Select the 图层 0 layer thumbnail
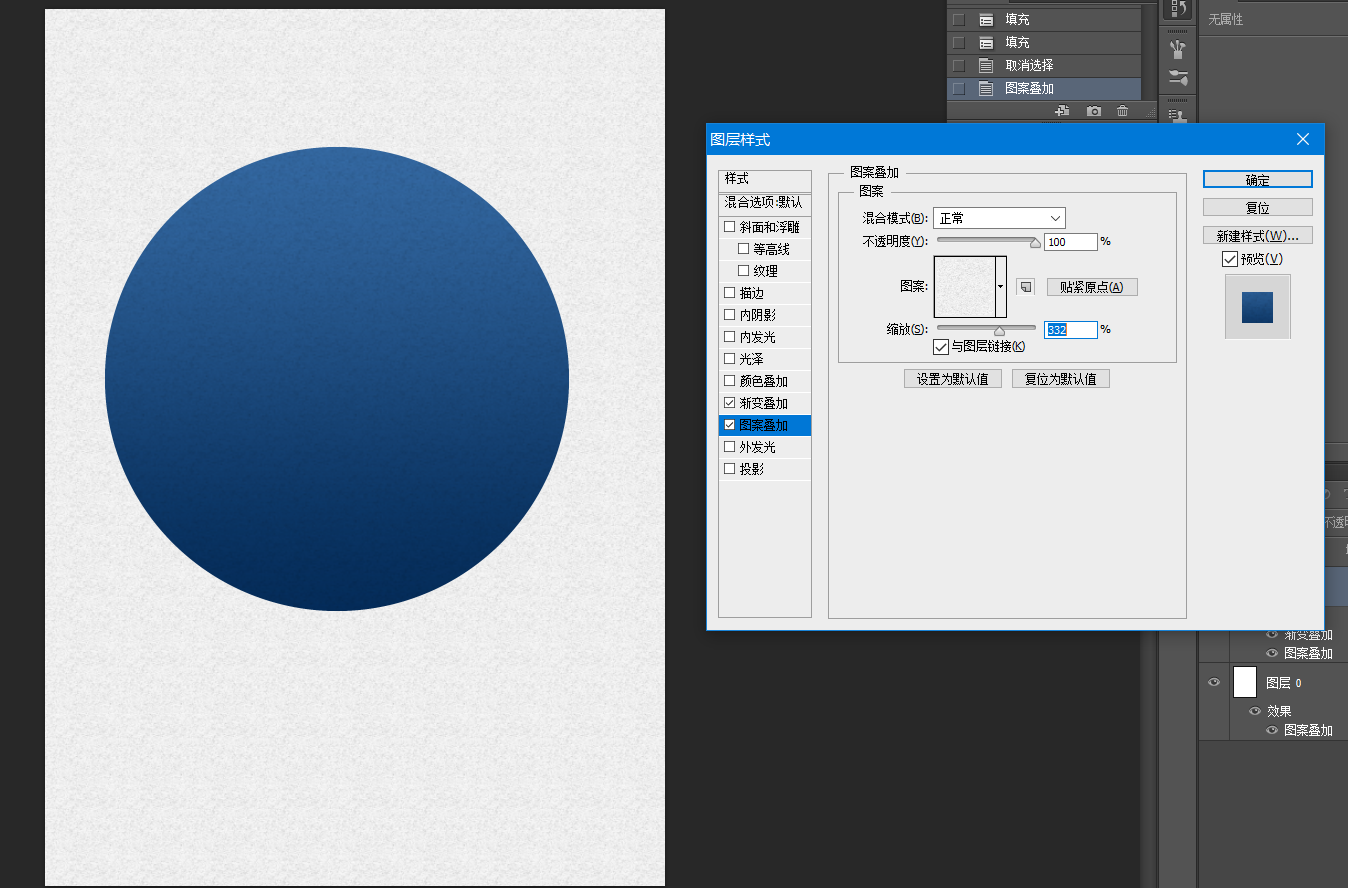The width and height of the screenshot is (1348, 888). 1245,682
